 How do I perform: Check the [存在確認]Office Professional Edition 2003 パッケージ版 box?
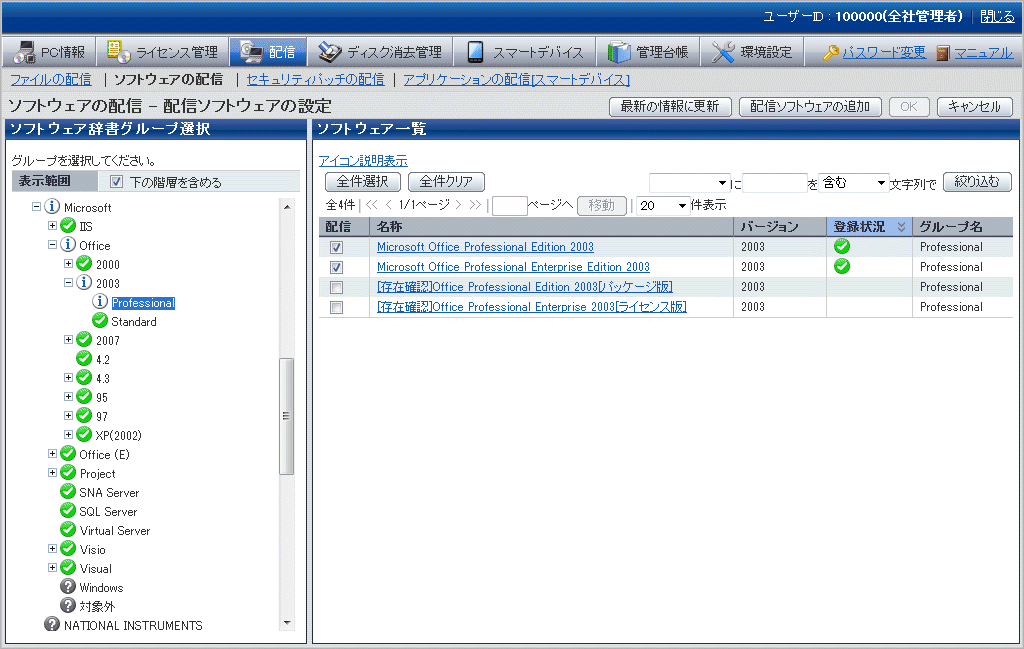pos(336,287)
